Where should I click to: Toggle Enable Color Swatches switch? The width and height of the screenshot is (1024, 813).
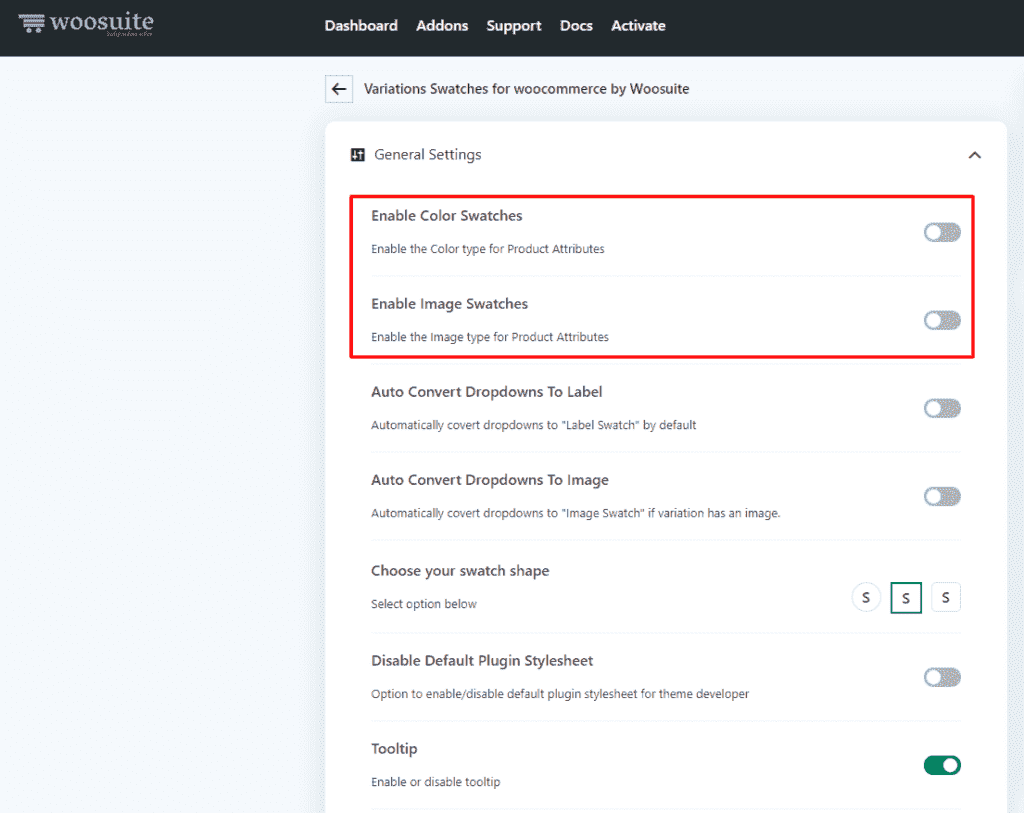click(x=942, y=232)
